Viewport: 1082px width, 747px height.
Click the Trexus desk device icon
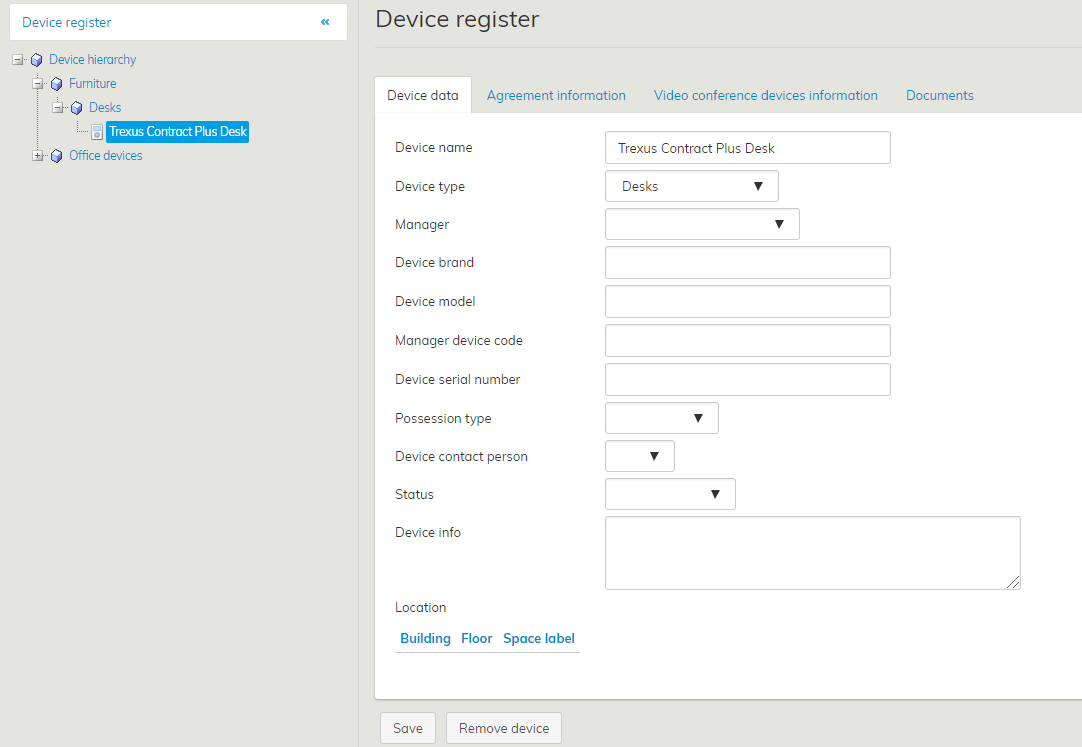(97, 132)
